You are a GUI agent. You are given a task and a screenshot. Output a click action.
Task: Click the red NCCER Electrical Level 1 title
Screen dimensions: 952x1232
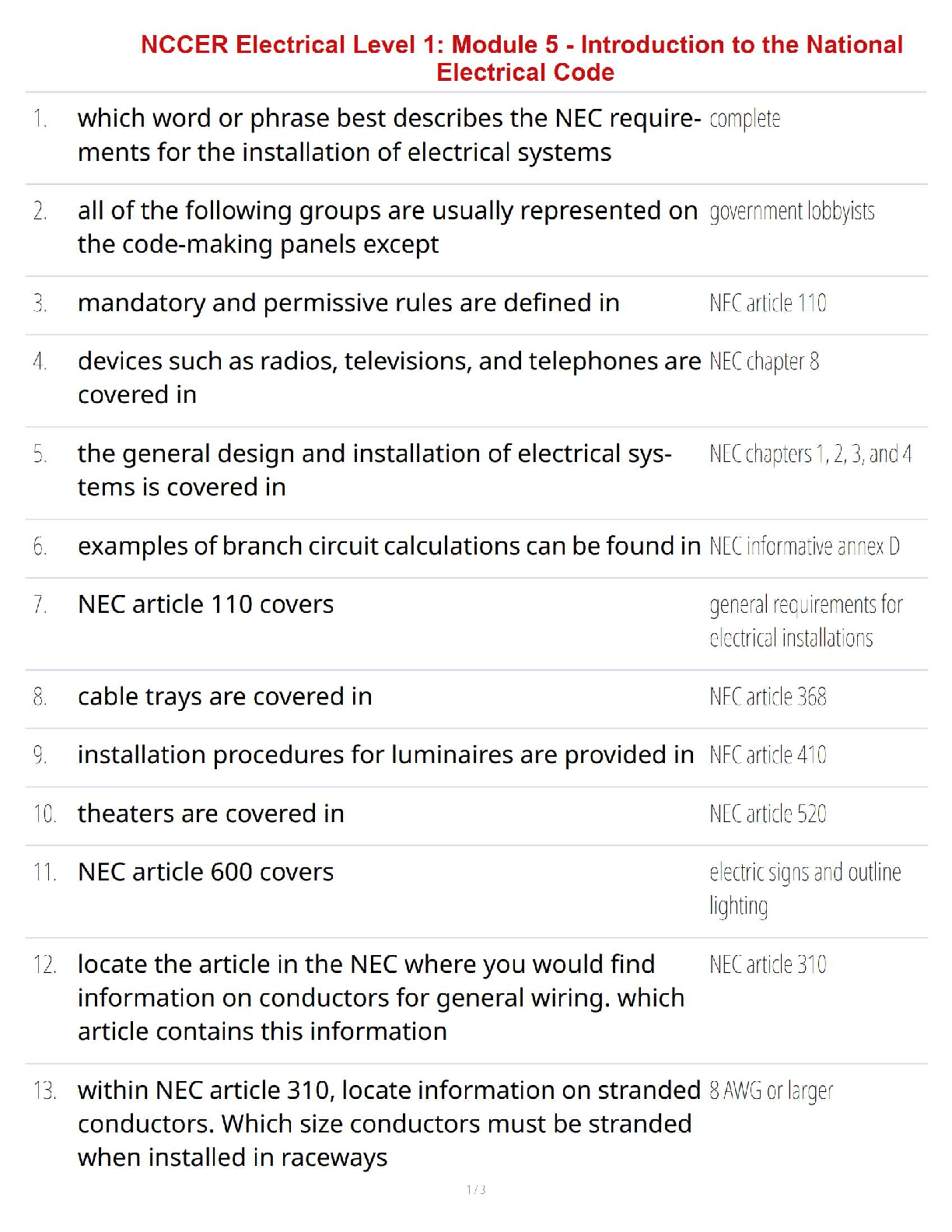coord(522,58)
